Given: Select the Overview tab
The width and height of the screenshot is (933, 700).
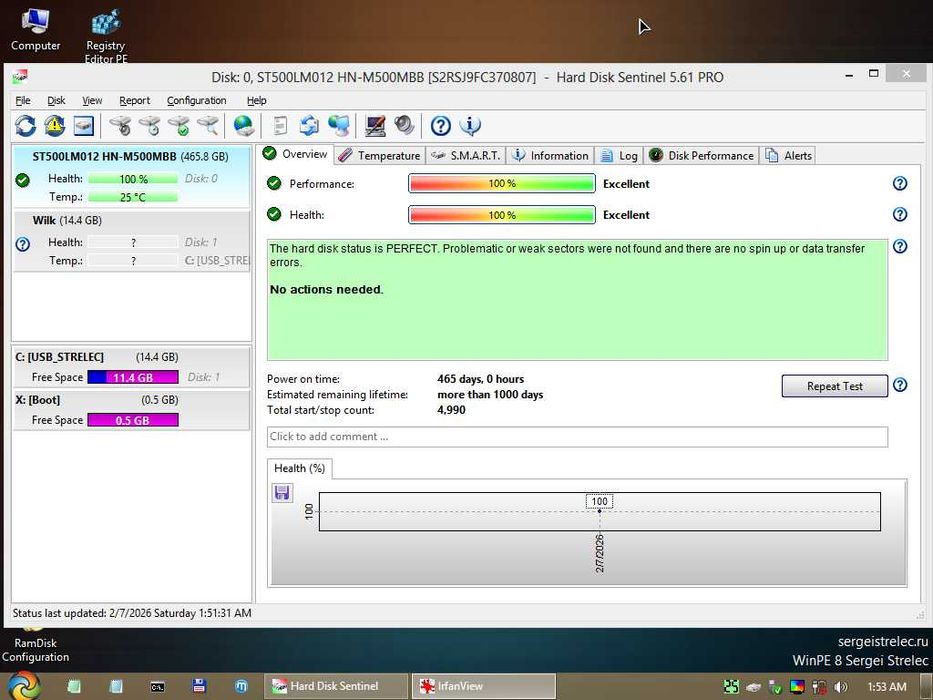Looking at the screenshot, I should tap(296, 154).
